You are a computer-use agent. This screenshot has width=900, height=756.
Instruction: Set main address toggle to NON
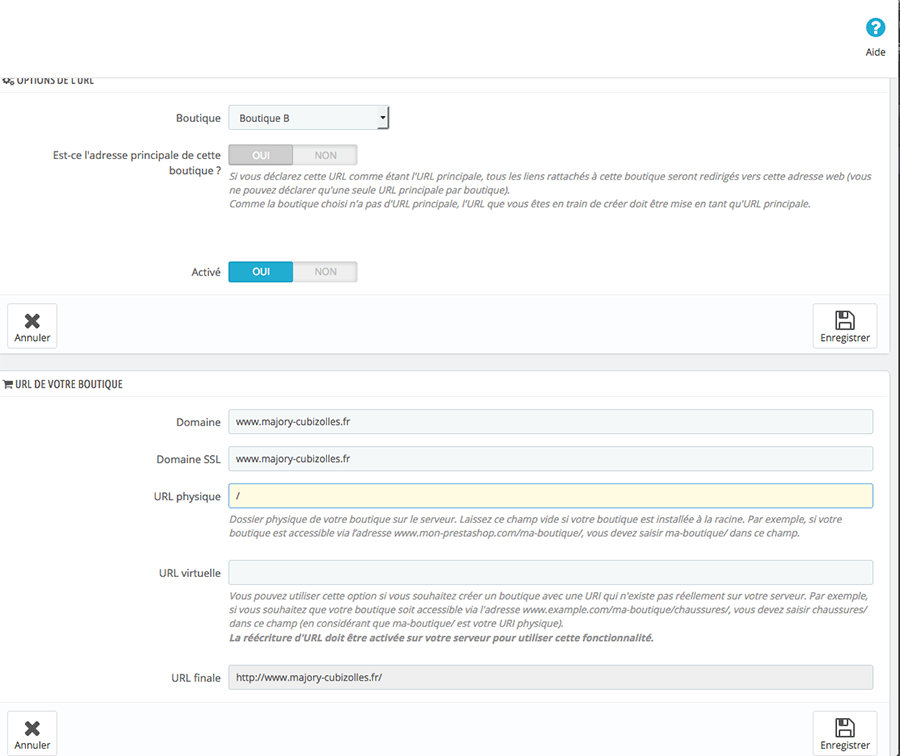[x=325, y=155]
